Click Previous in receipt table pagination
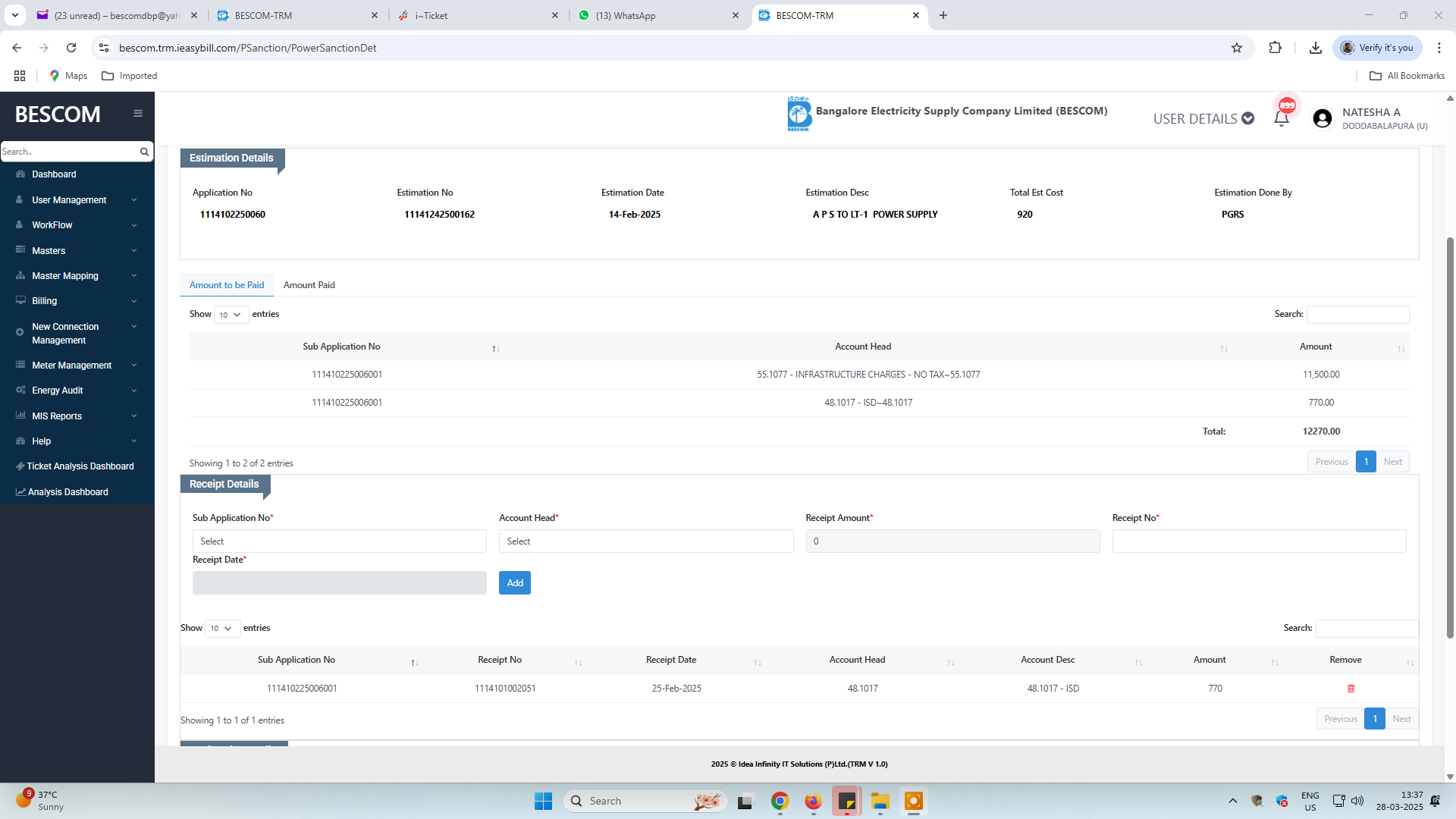Viewport: 1456px width, 819px height. point(1340,719)
